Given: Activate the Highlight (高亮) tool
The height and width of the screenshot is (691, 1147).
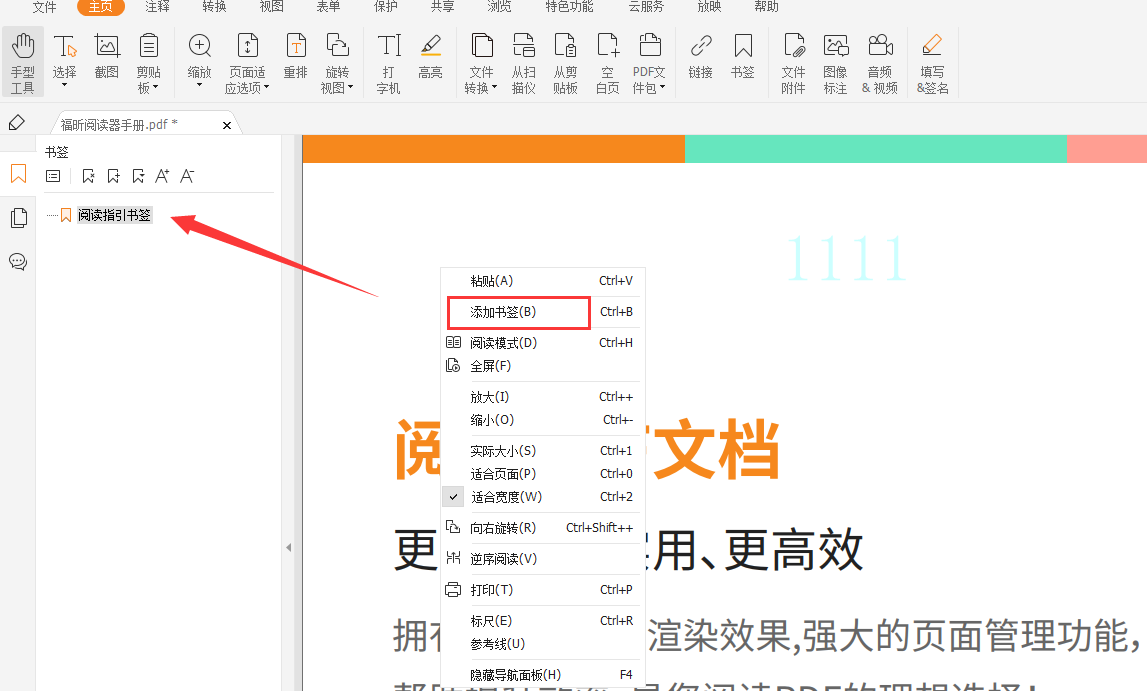Looking at the screenshot, I should tap(431, 60).
